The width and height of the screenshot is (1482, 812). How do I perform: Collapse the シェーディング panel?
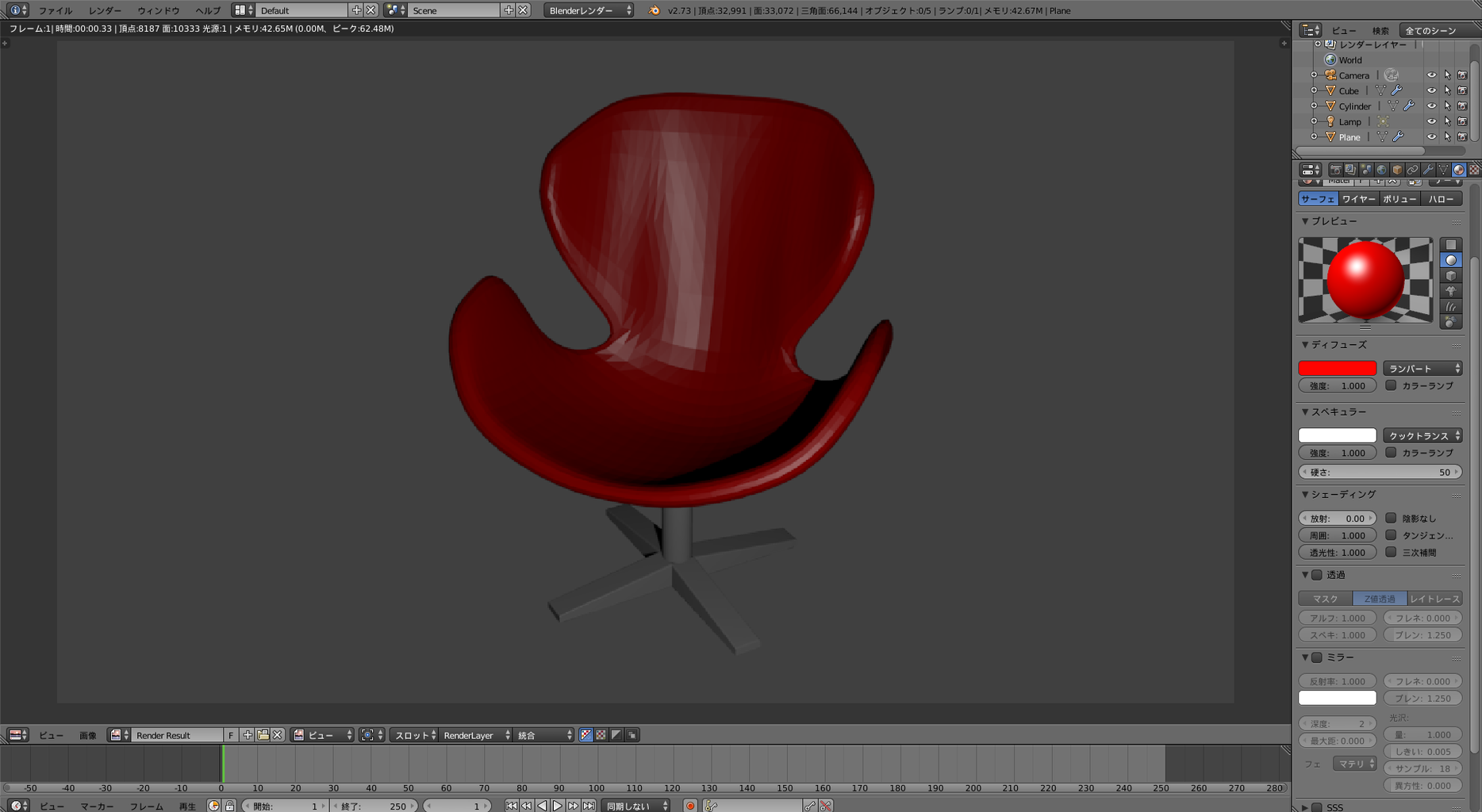click(1305, 494)
